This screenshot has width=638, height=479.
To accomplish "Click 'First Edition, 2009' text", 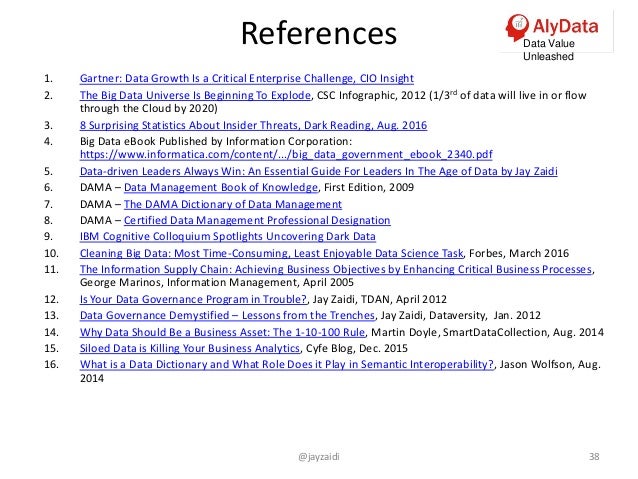I will click(369, 187).
